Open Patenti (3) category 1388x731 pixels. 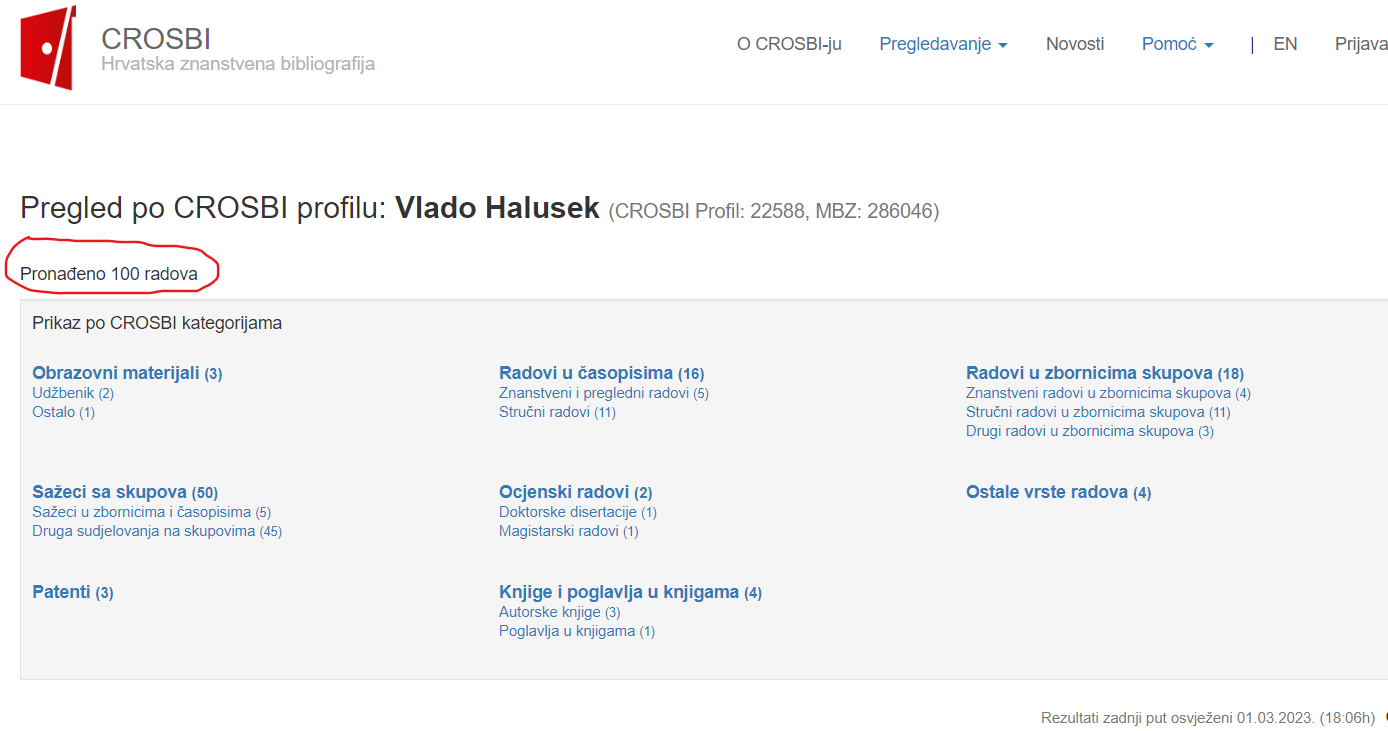(x=73, y=592)
